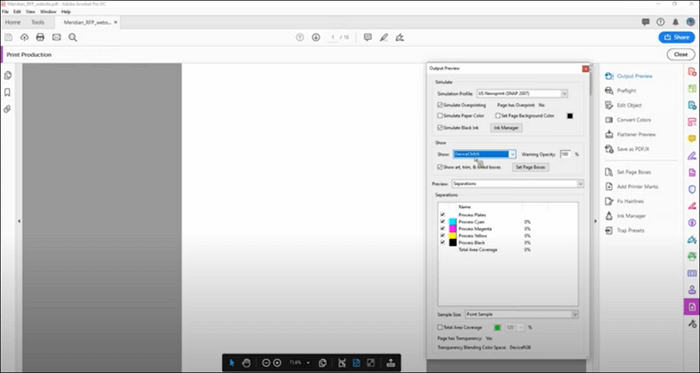
Task: Select the hand pan tool
Action: [246, 363]
